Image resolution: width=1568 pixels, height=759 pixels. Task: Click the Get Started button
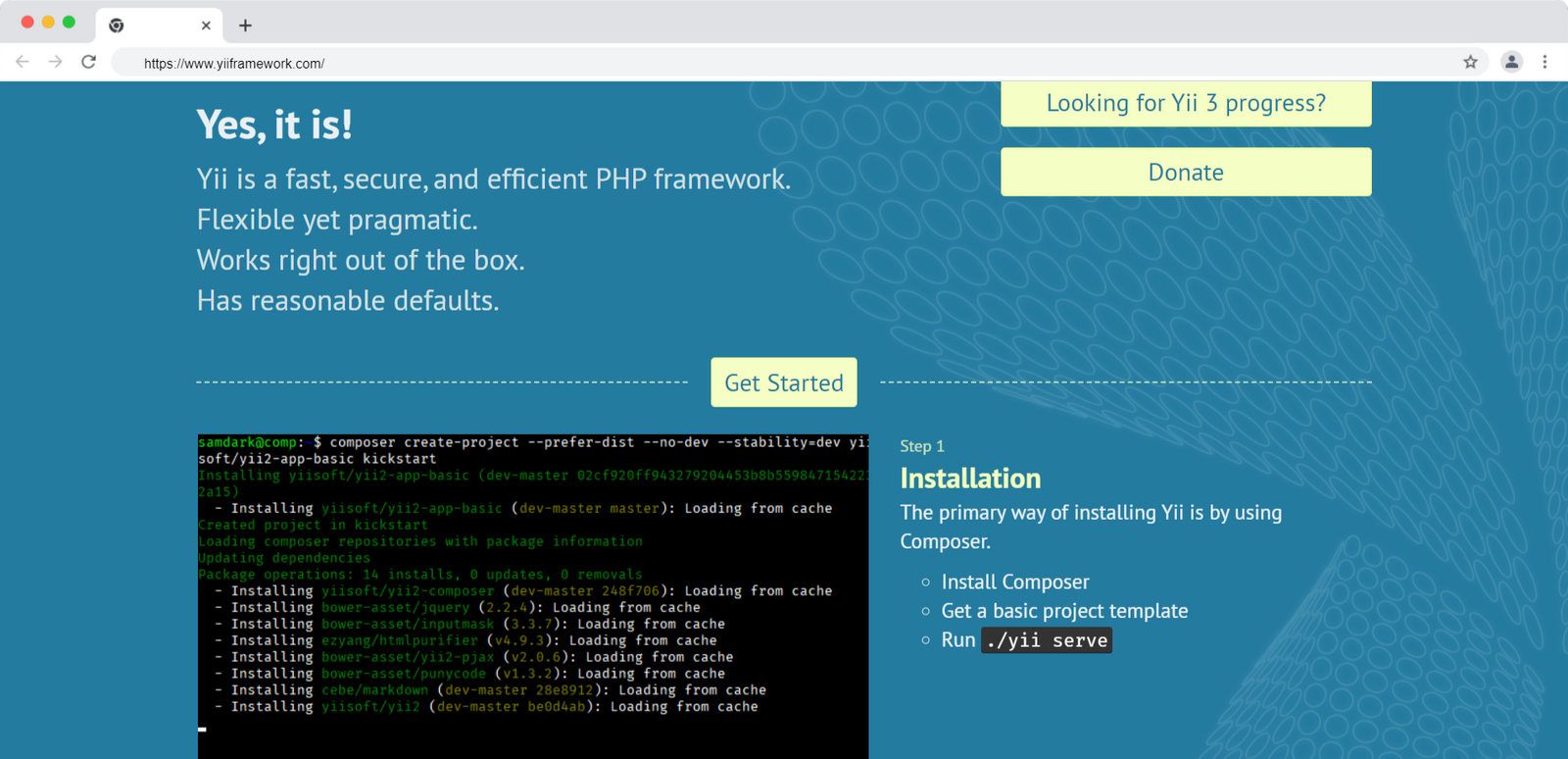[x=784, y=382]
